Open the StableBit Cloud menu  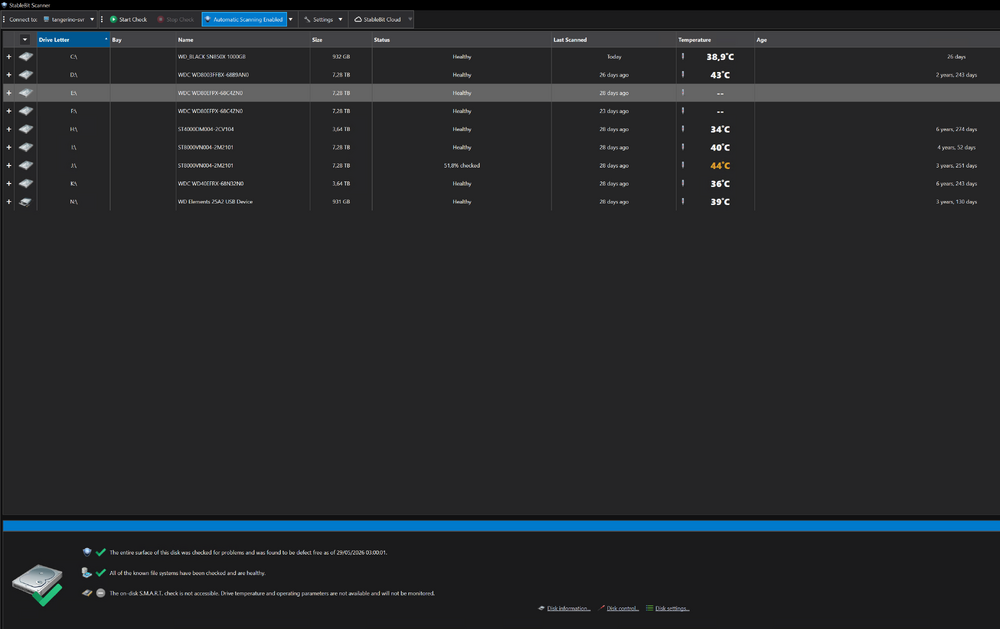tap(378, 20)
